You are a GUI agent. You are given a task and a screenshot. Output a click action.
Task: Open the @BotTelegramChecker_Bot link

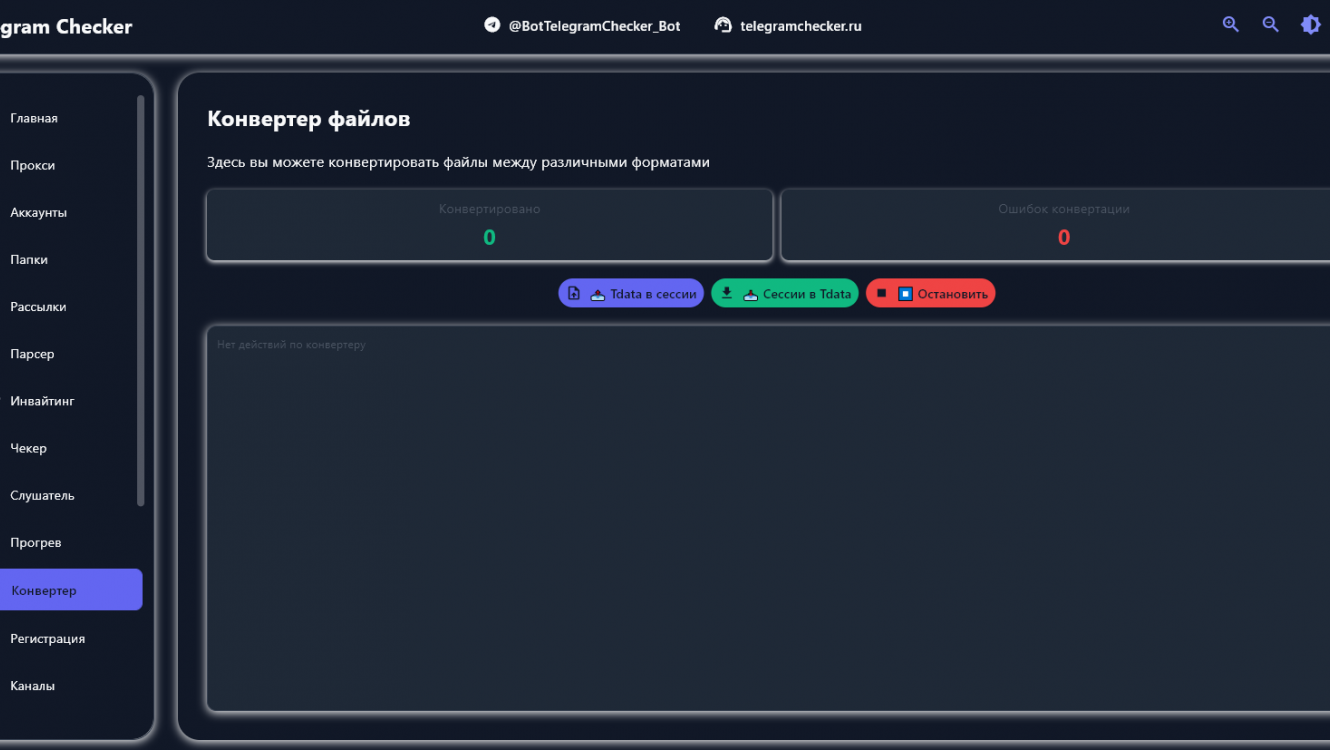594,26
